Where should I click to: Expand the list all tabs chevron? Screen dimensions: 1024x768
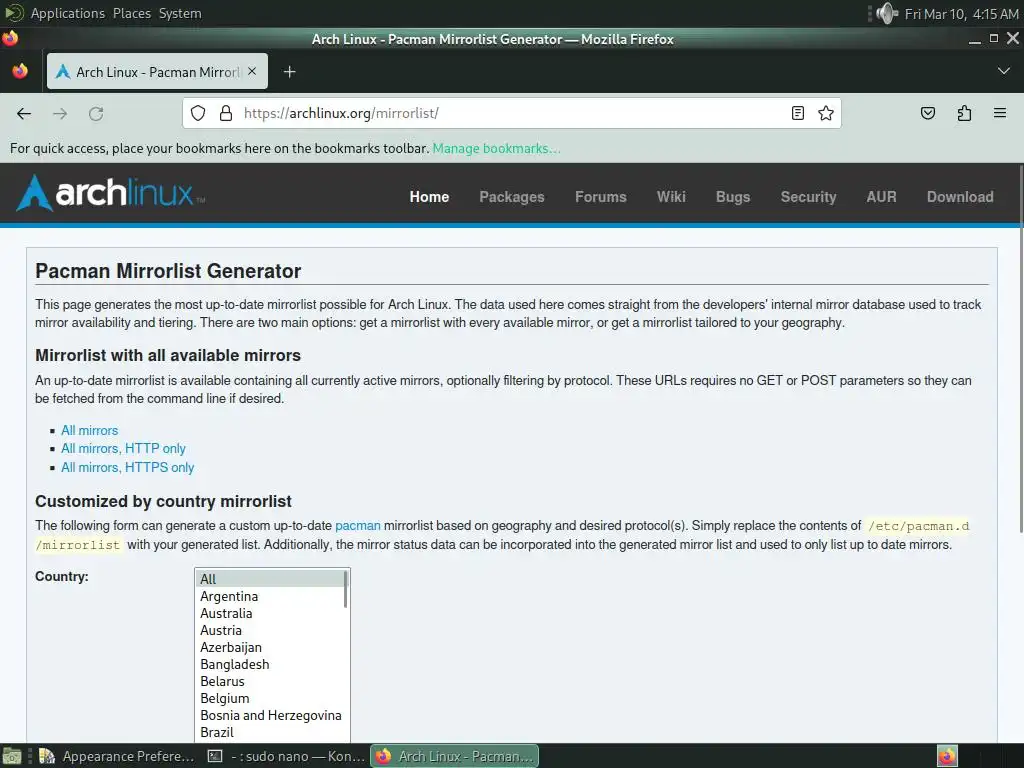point(1004,71)
